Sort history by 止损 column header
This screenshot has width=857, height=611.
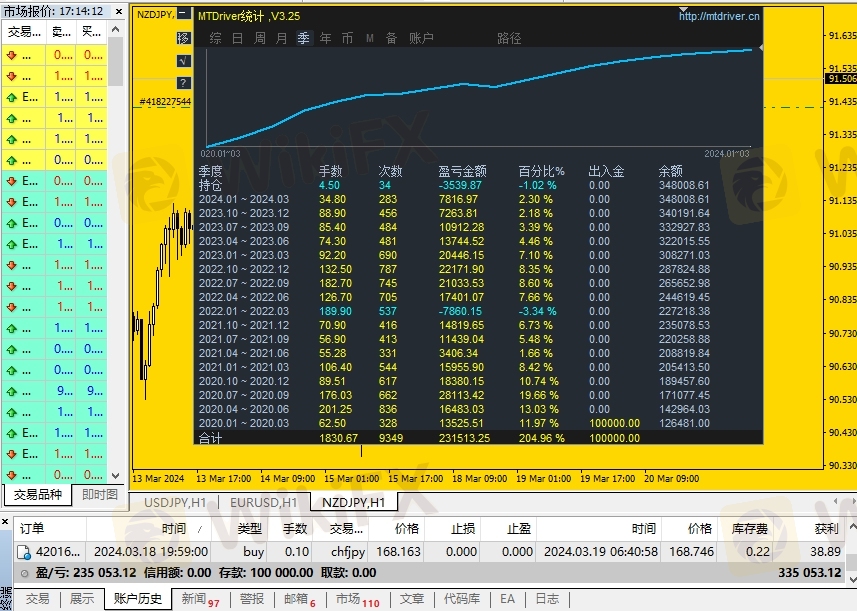pos(452,529)
